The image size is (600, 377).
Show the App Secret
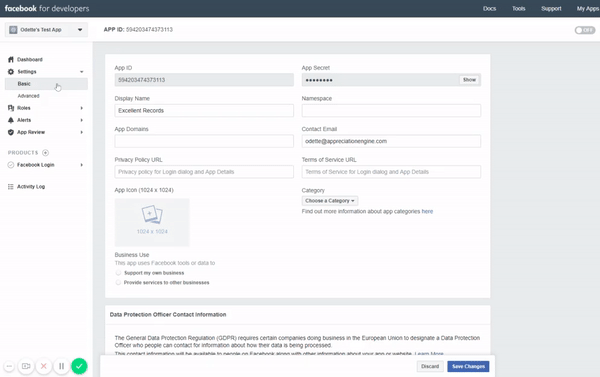[469, 80]
